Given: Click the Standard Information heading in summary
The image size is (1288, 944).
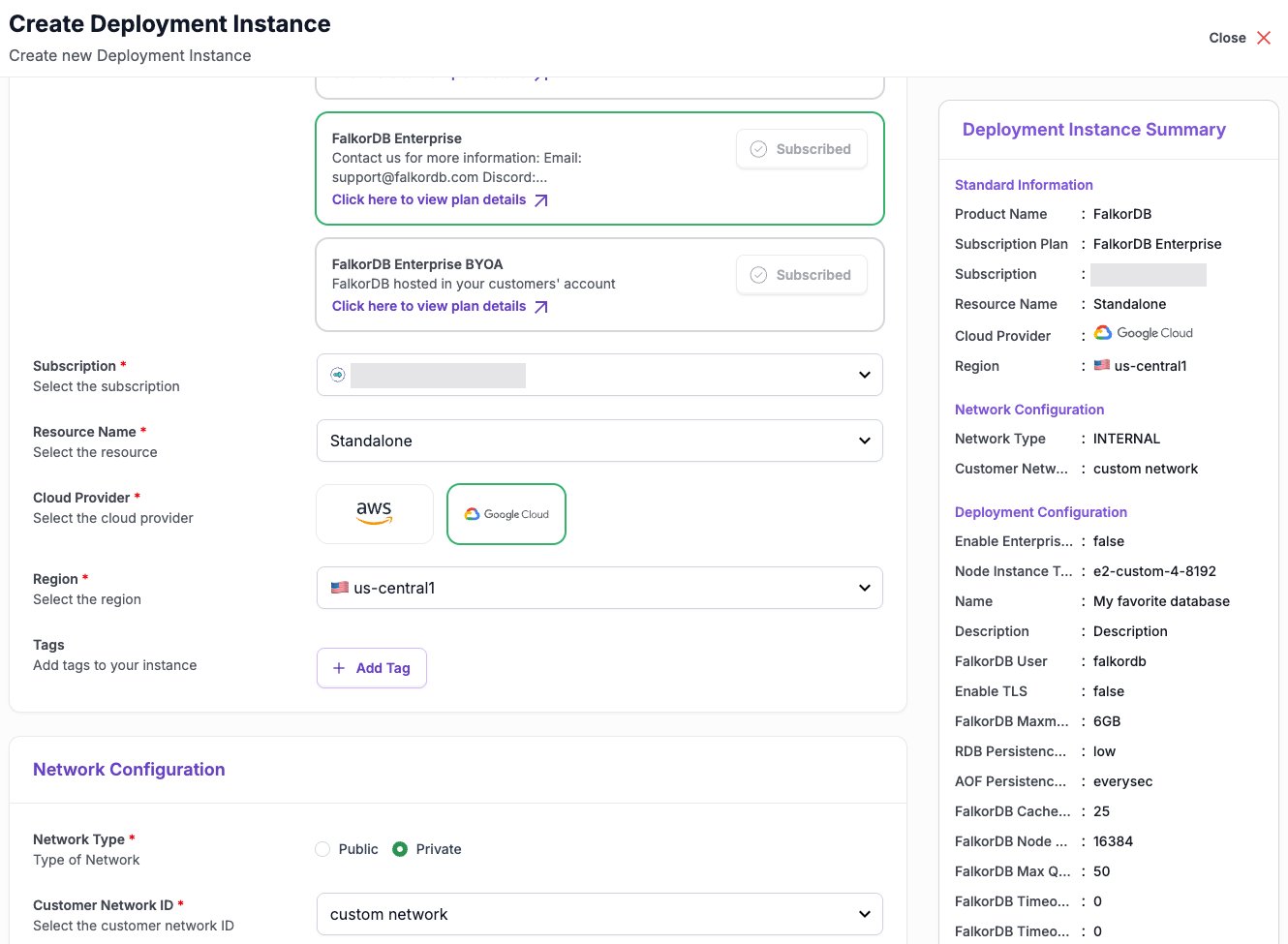Looking at the screenshot, I should click(1024, 185).
